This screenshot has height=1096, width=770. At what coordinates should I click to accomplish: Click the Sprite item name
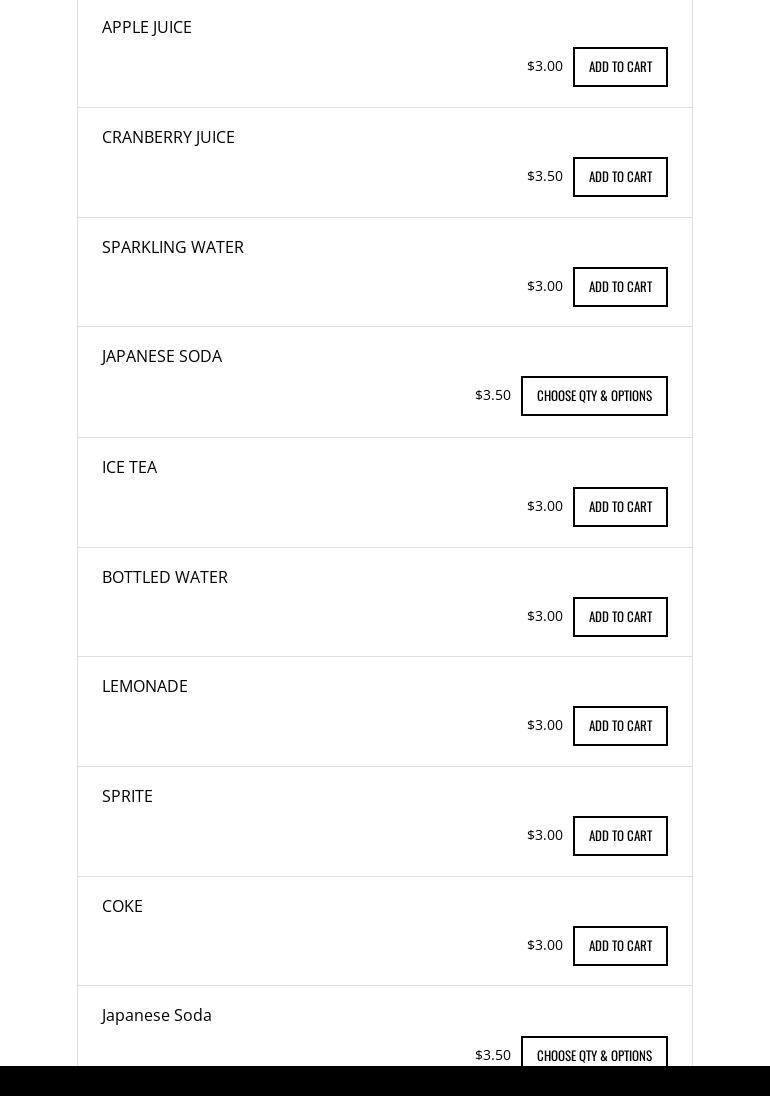click(127, 796)
